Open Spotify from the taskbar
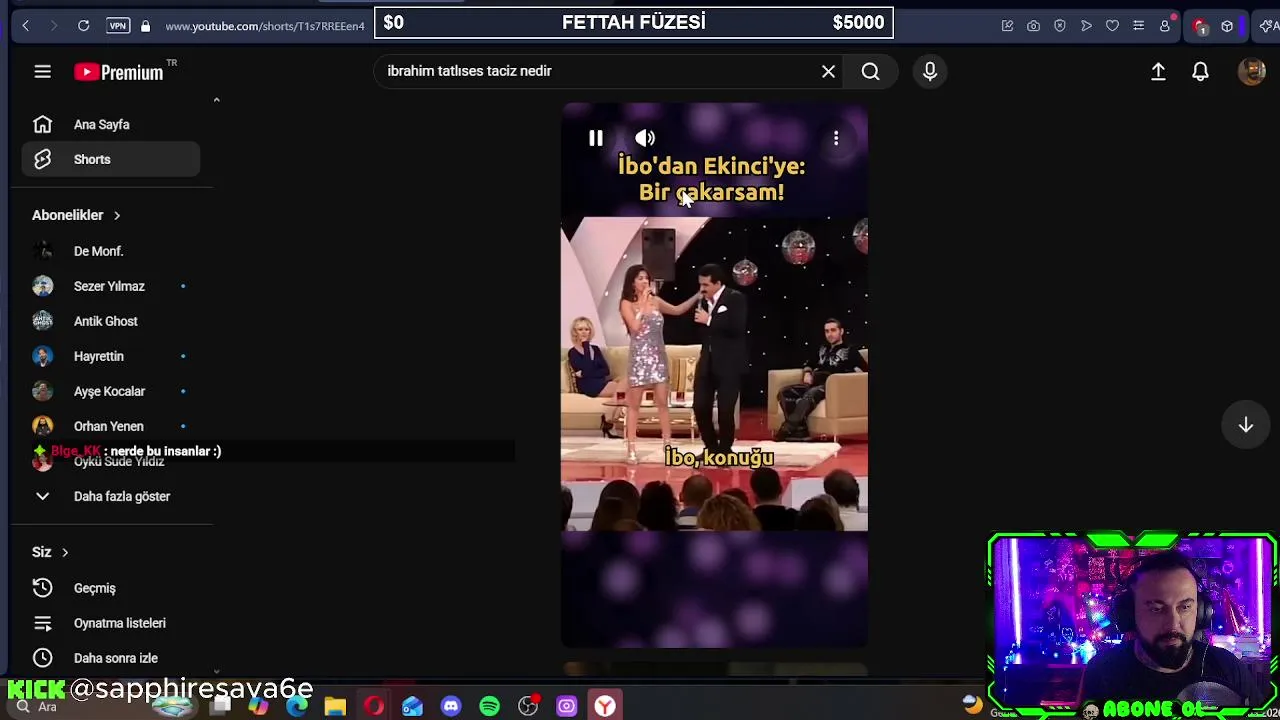Viewport: 1280px width, 720px height. coord(489,707)
